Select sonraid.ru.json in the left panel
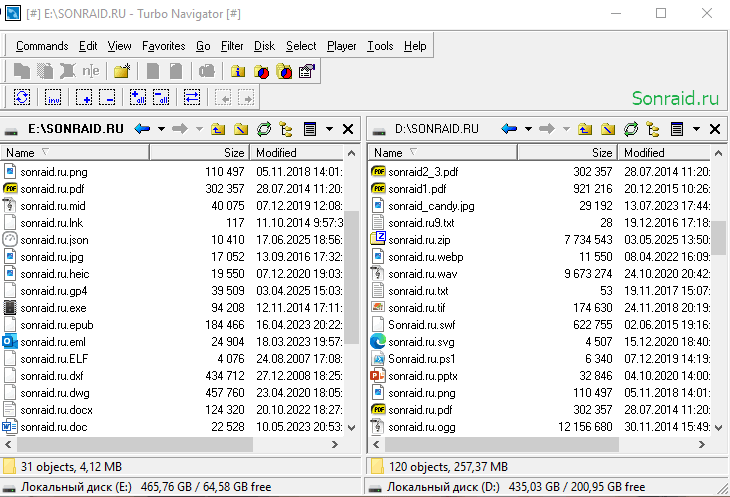 click(54, 240)
